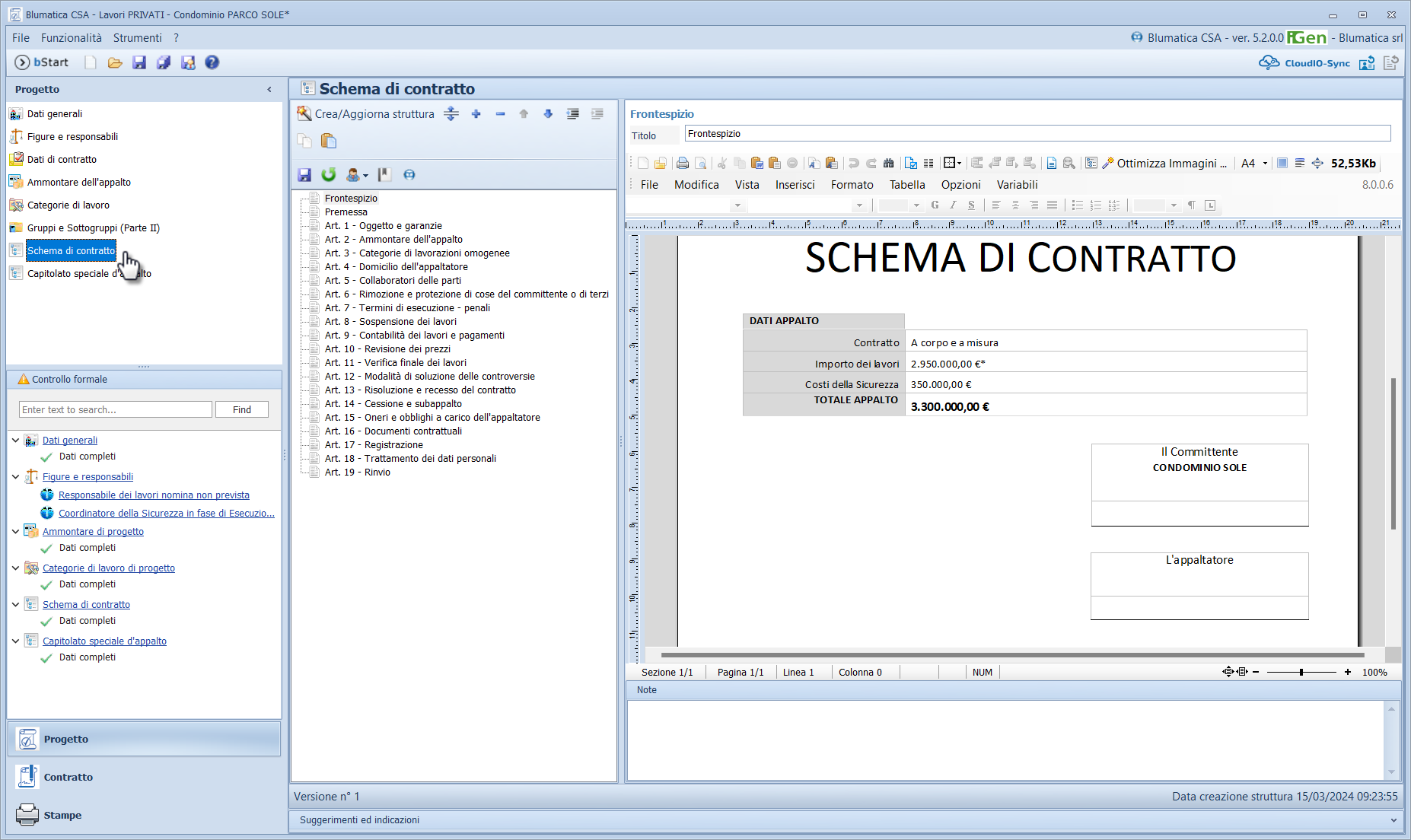Toggle paragraph marks (¶) display
This screenshot has height=840, width=1411.
(x=1191, y=205)
